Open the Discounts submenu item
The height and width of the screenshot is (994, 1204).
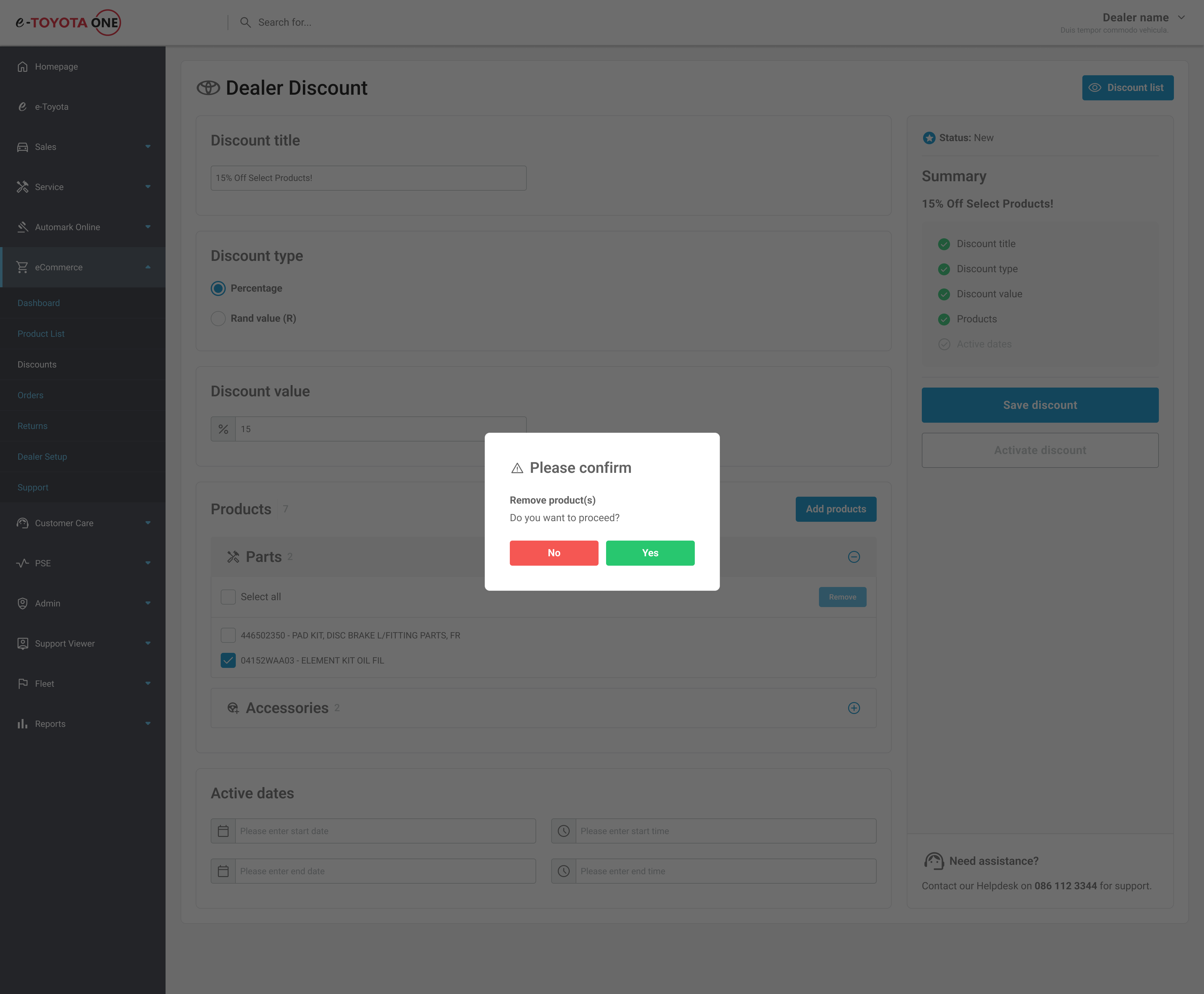coord(37,365)
